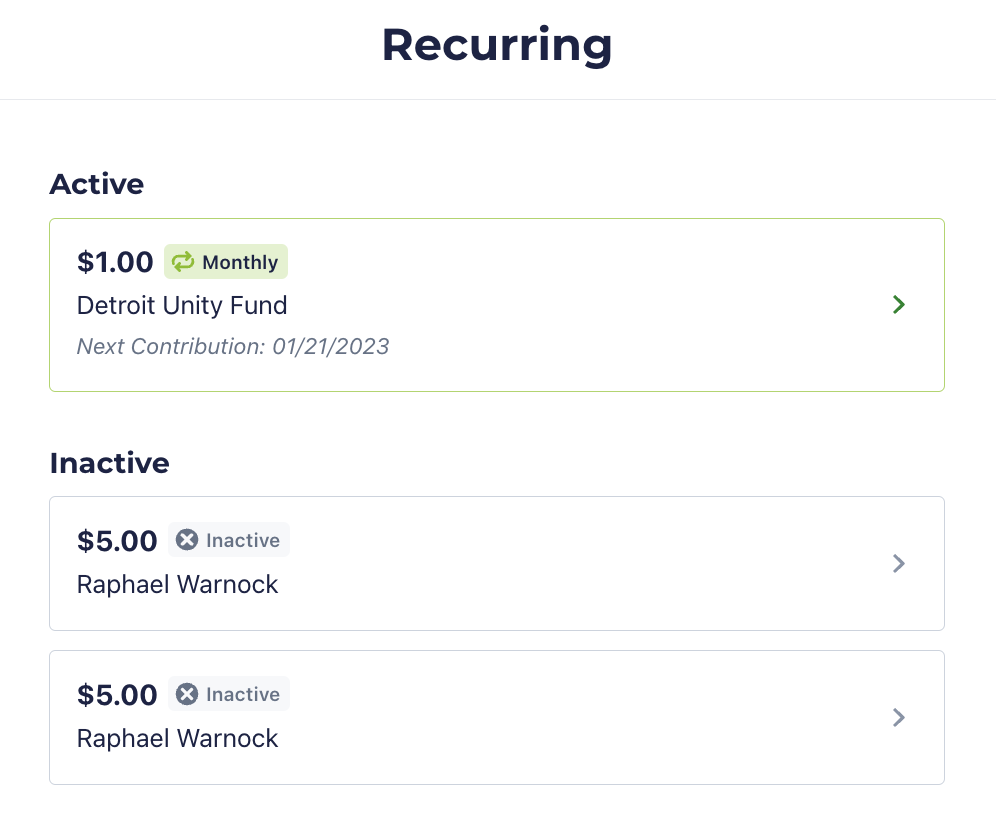
Task: Click the Inactive section heading
Action: (x=109, y=463)
